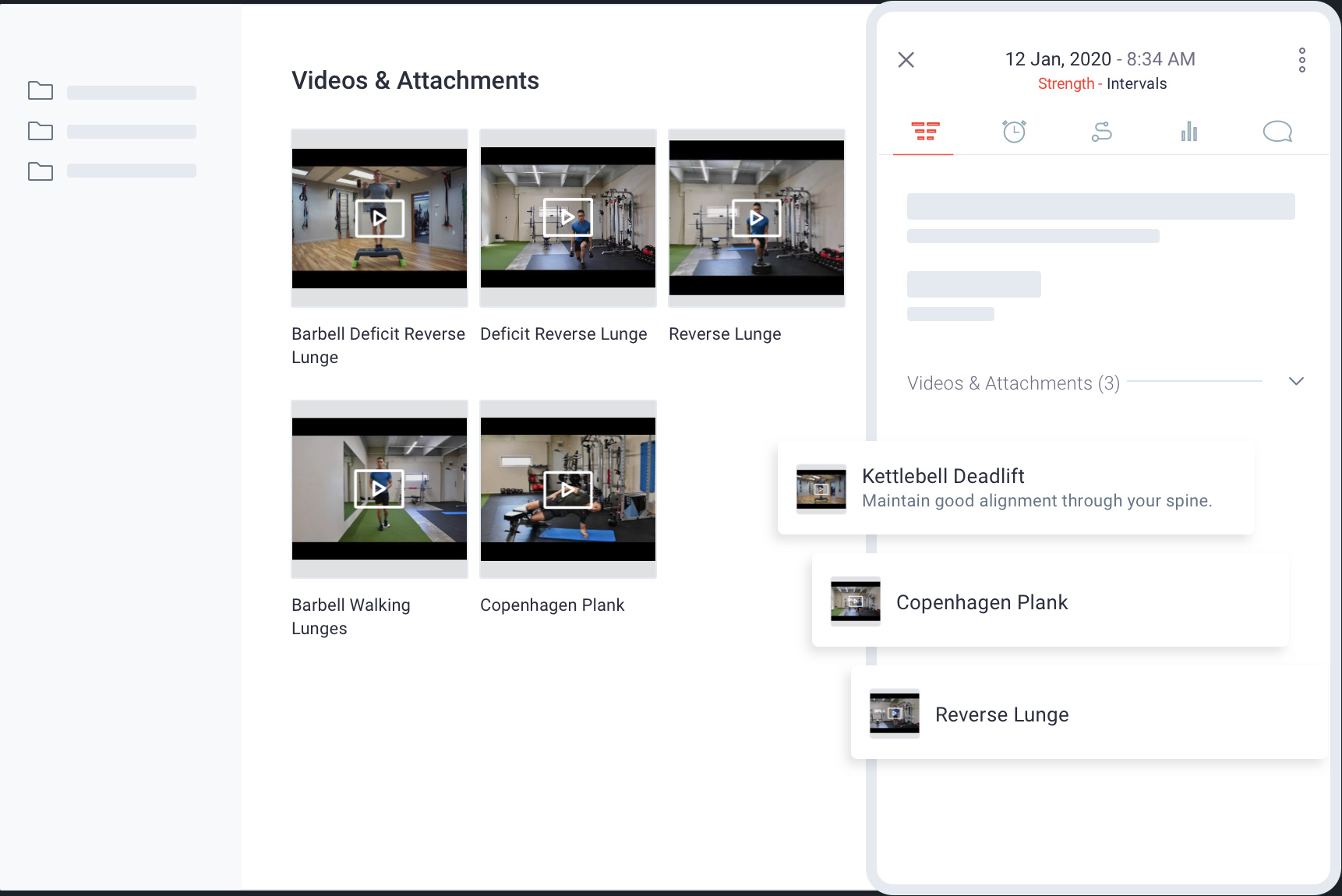Play the Barbell Walking Lunges video
Viewport: 1342px width, 896px height.
[x=380, y=489]
